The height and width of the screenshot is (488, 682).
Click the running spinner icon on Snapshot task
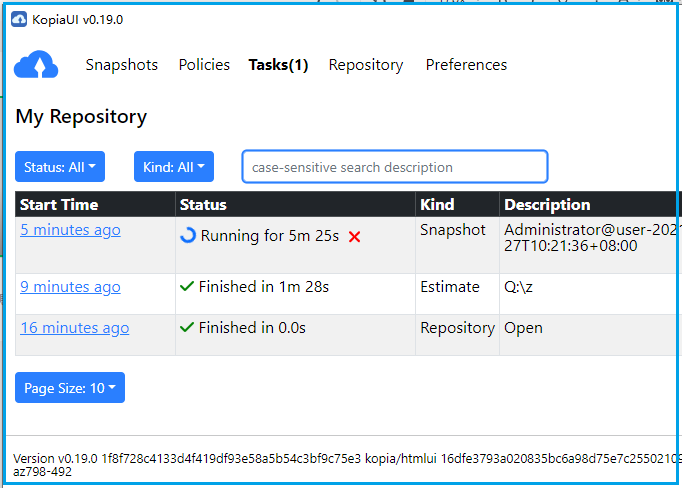point(188,236)
